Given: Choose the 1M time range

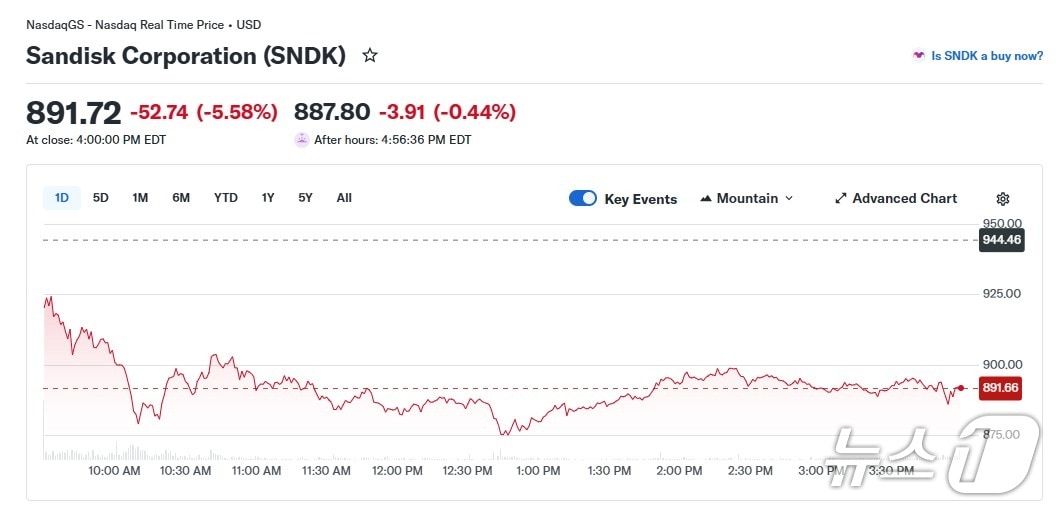Looking at the screenshot, I should pyautogui.click(x=140, y=198).
